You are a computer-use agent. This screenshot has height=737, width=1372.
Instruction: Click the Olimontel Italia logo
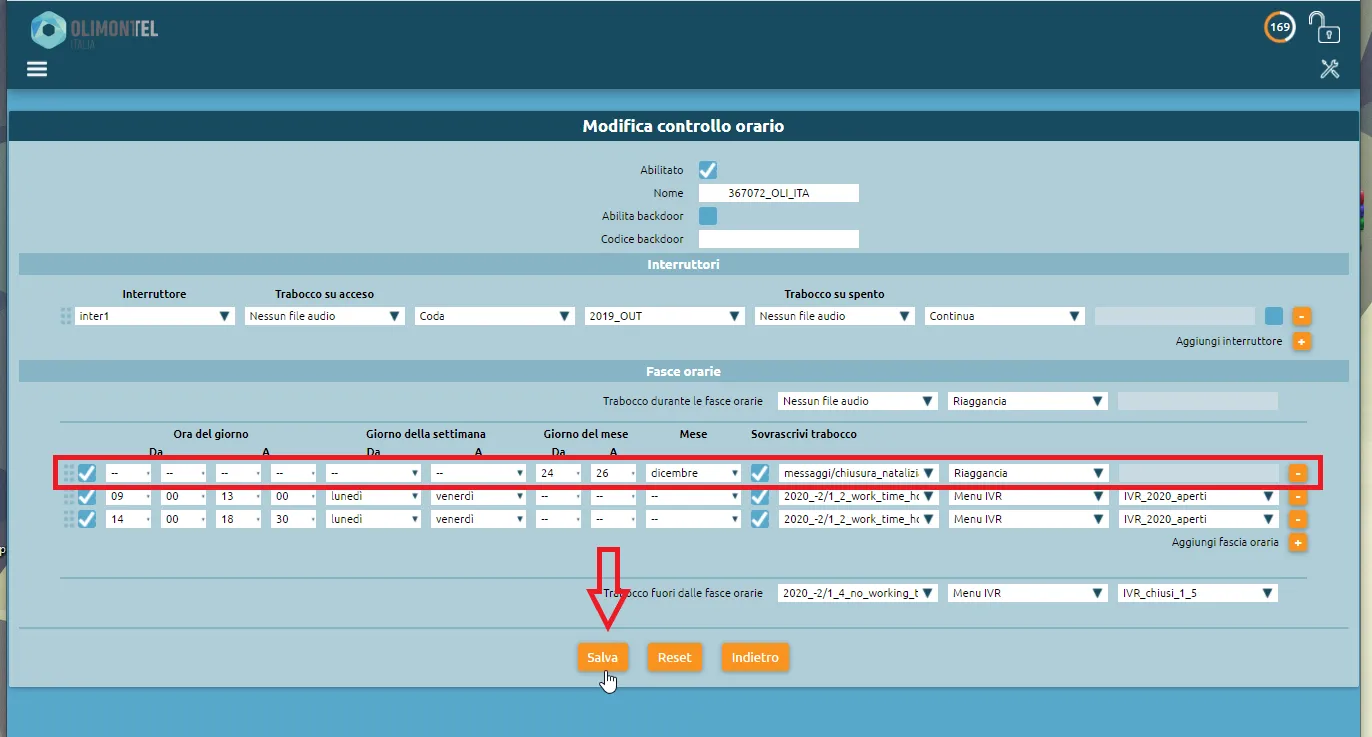pos(93,30)
